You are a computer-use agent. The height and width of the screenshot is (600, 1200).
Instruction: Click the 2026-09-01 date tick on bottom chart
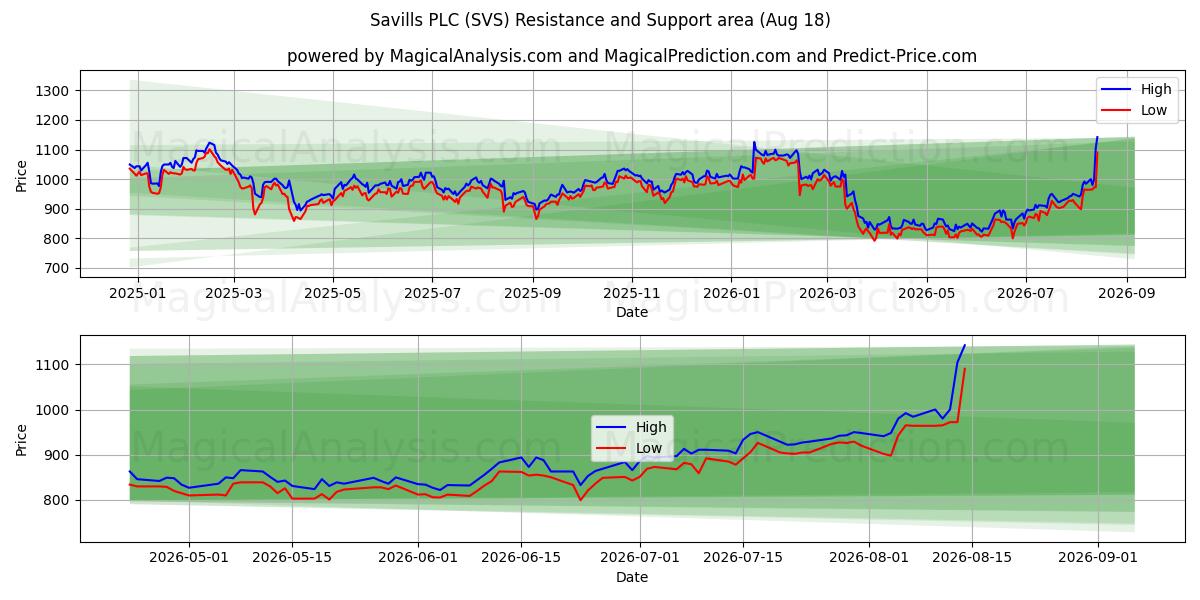1098,560
